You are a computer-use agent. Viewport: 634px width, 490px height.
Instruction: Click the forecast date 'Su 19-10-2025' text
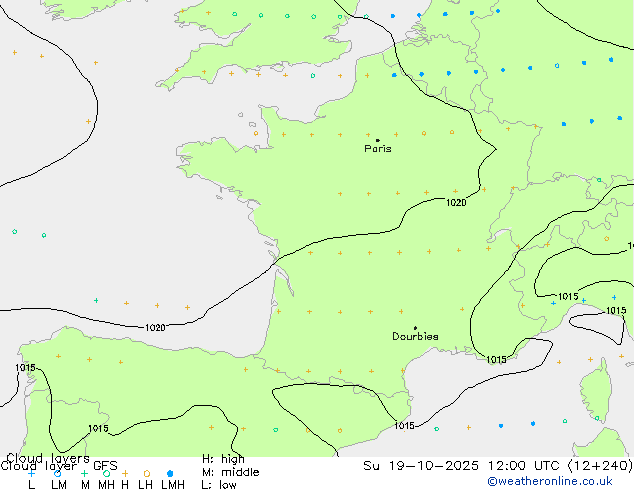point(421,466)
